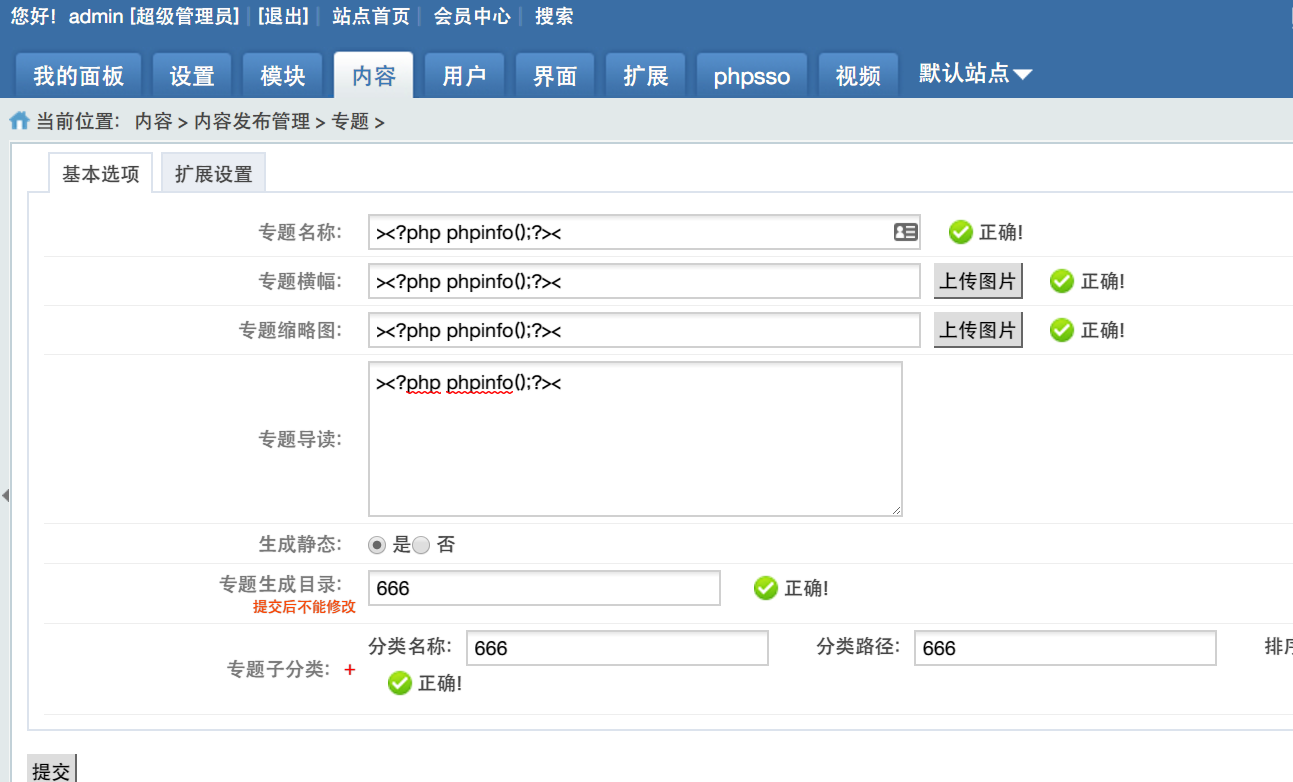Open the phpsso navigation menu
Screen dimensions: 1293x782
click(751, 72)
